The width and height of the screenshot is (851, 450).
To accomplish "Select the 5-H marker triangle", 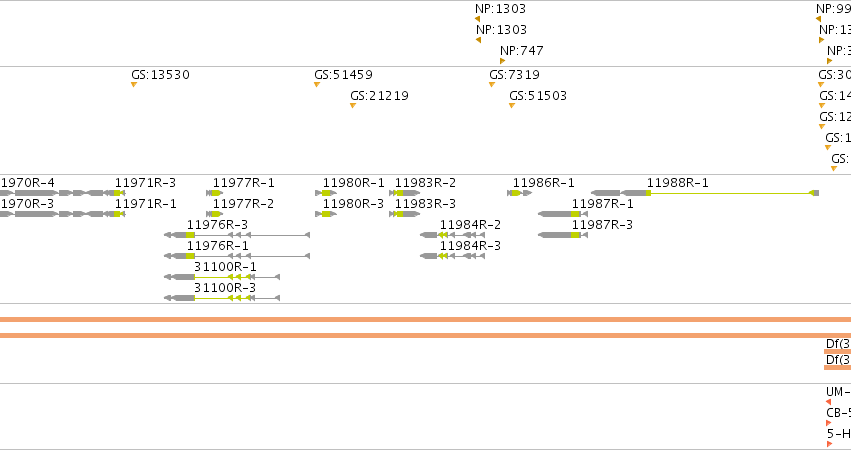I will tap(829, 445).
